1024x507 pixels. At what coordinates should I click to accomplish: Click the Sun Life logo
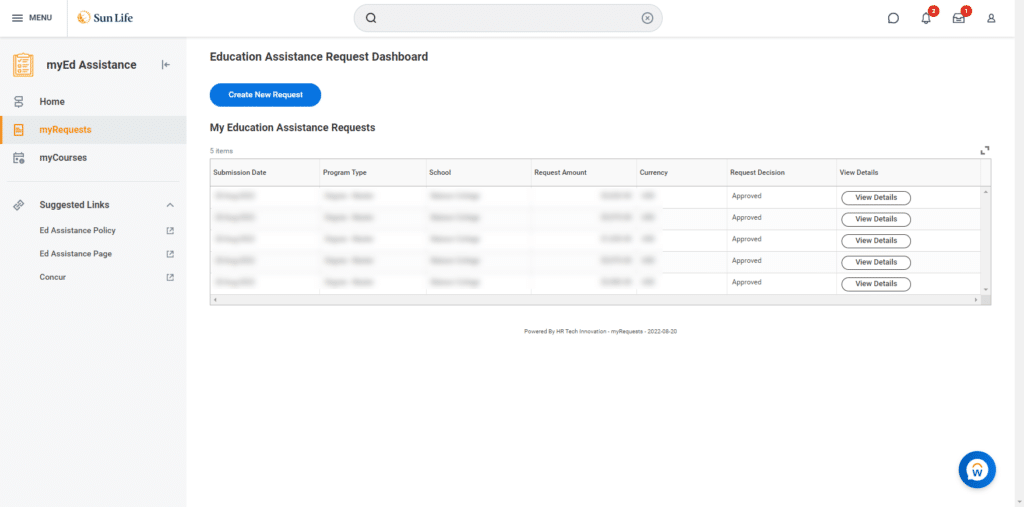tap(105, 18)
